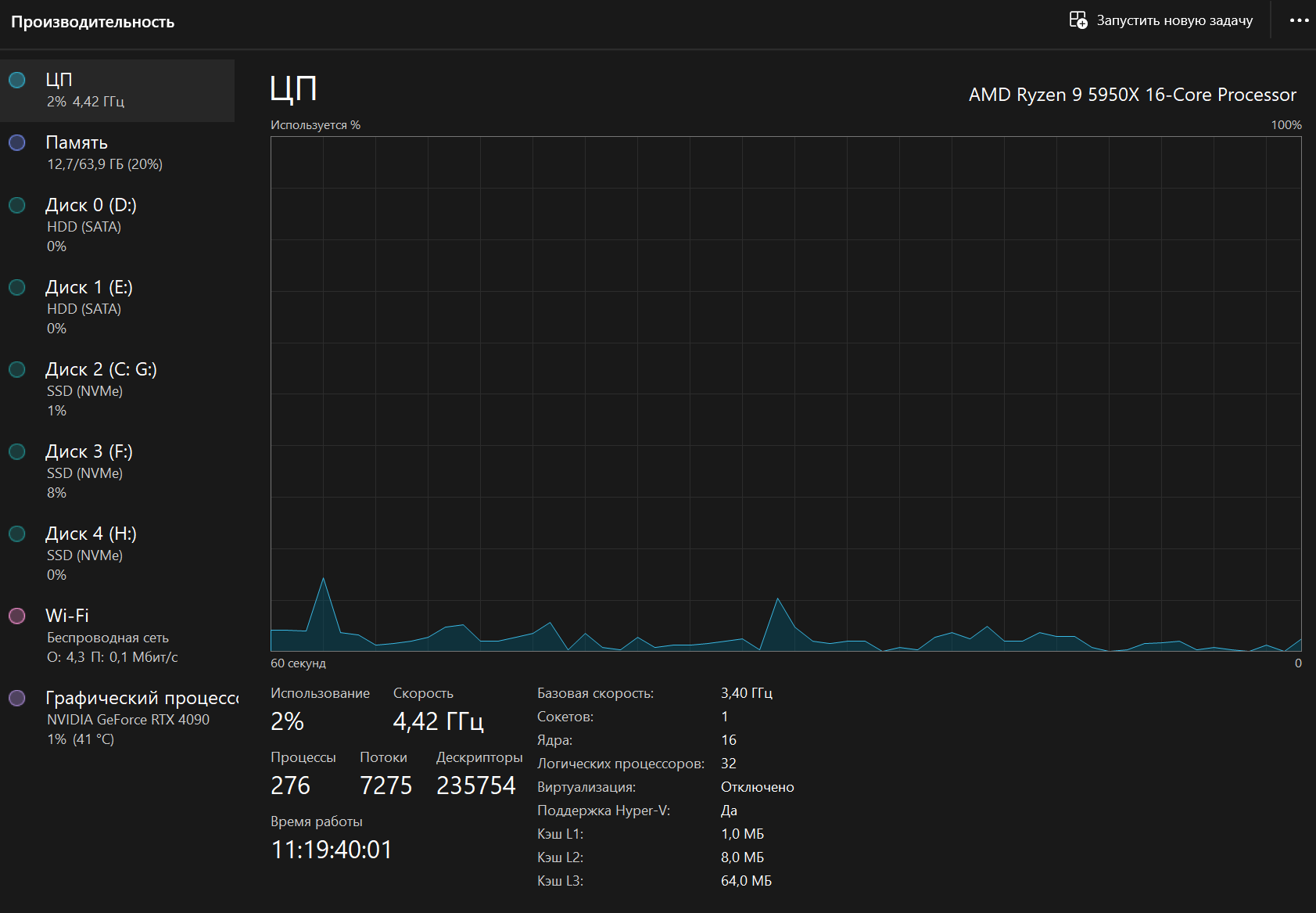The height and width of the screenshot is (913, 1316).
Task: Show Диск 3 (F:) performance
Action: (x=117, y=472)
